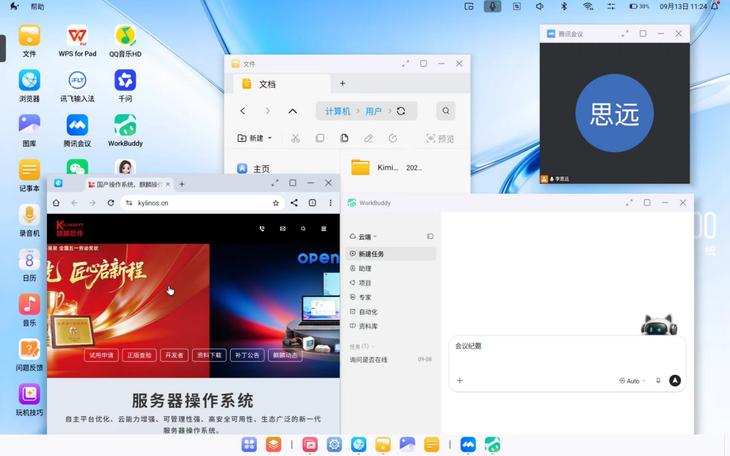Click the 资料下载 link on the banner
Screen dimensions: 730x456
tap(210, 355)
